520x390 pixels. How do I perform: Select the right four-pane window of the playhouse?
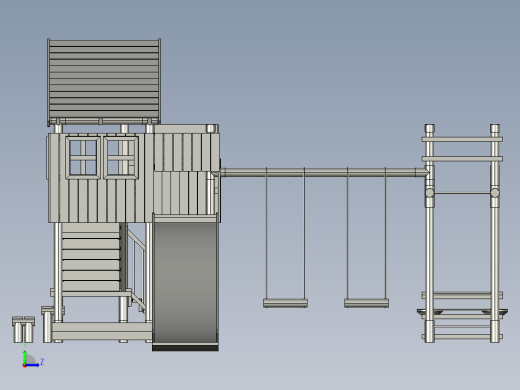click(121, 157)
